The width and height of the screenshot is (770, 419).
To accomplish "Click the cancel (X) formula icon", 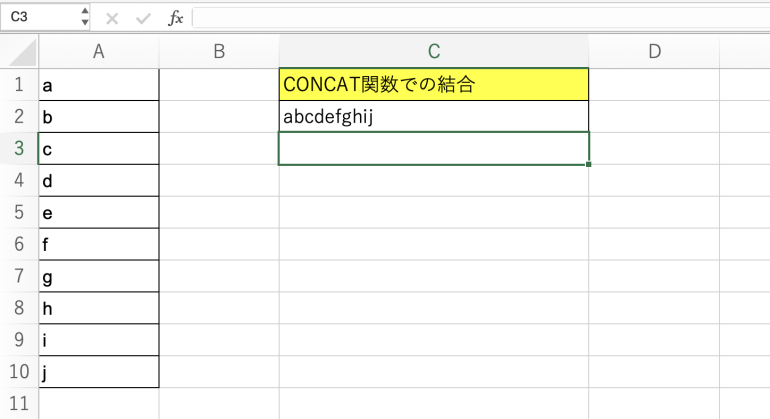I will tap(112, 19).
